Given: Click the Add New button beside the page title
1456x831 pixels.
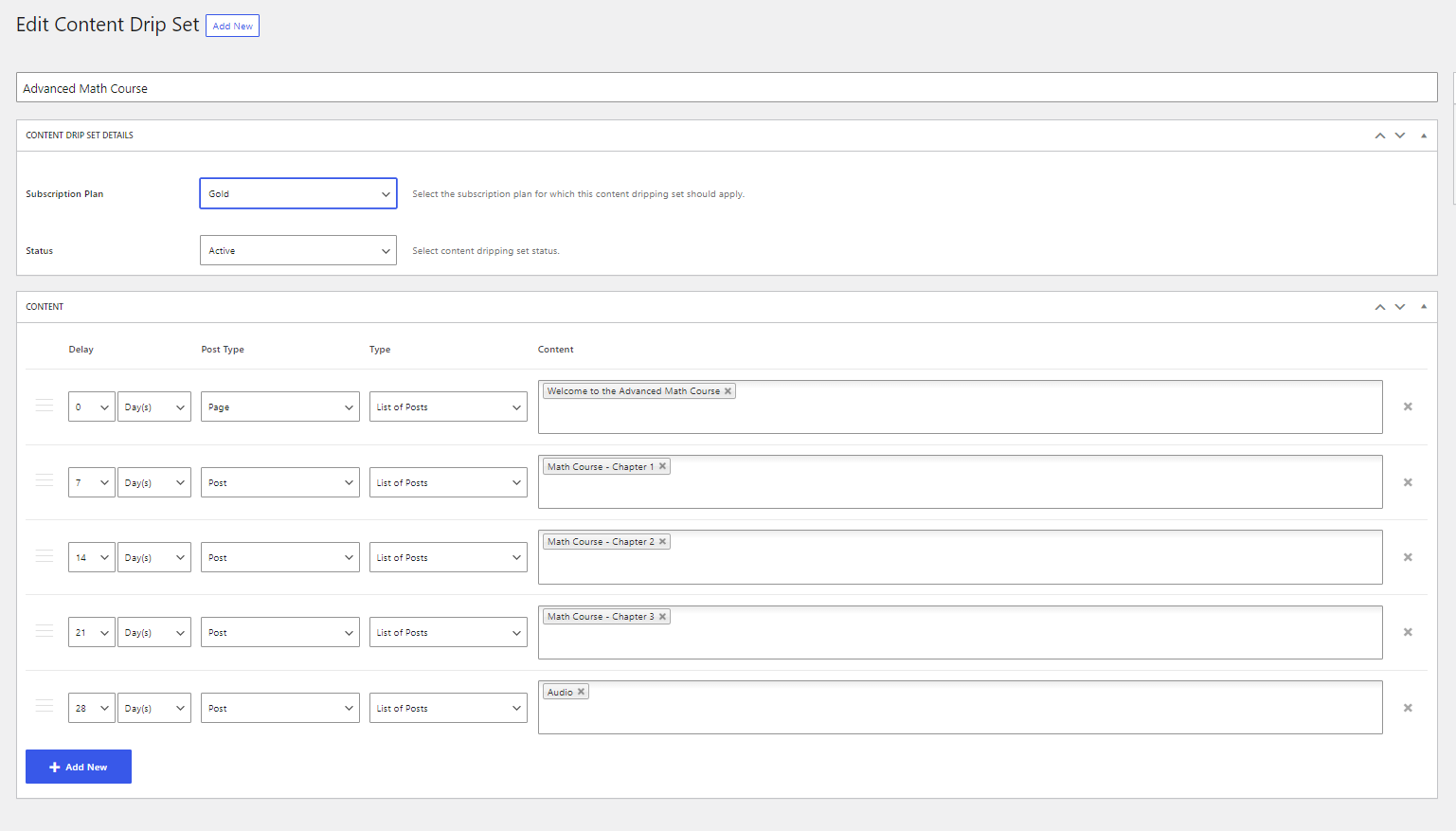Looking at the screenshot, I should click(232, 26).
